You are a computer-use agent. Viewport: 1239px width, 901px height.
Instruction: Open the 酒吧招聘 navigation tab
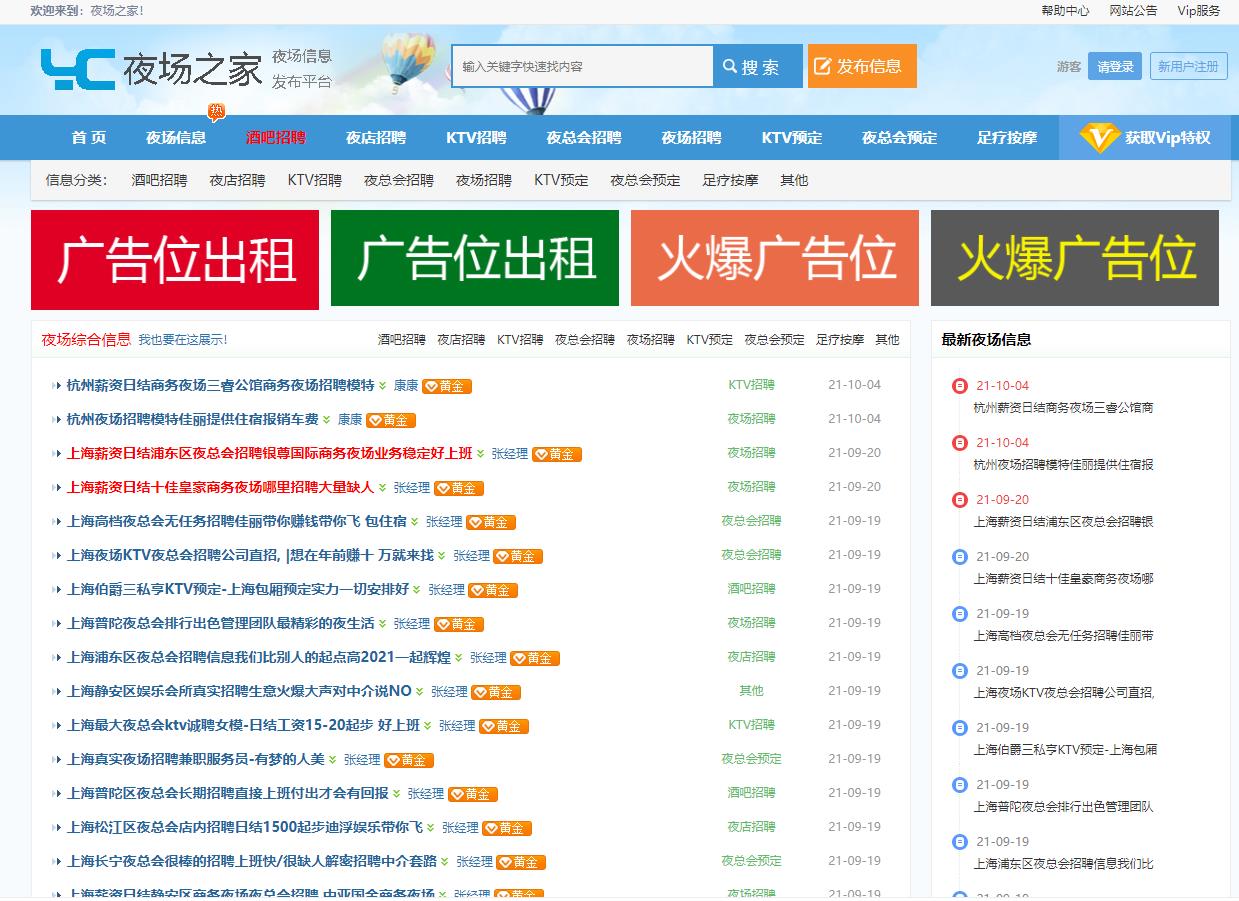click(x=276, y=138)
